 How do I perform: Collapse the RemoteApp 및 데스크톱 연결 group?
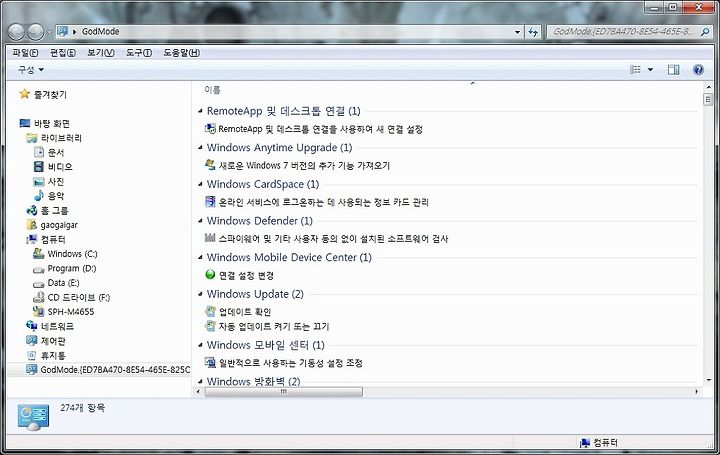tap(200, 111)
